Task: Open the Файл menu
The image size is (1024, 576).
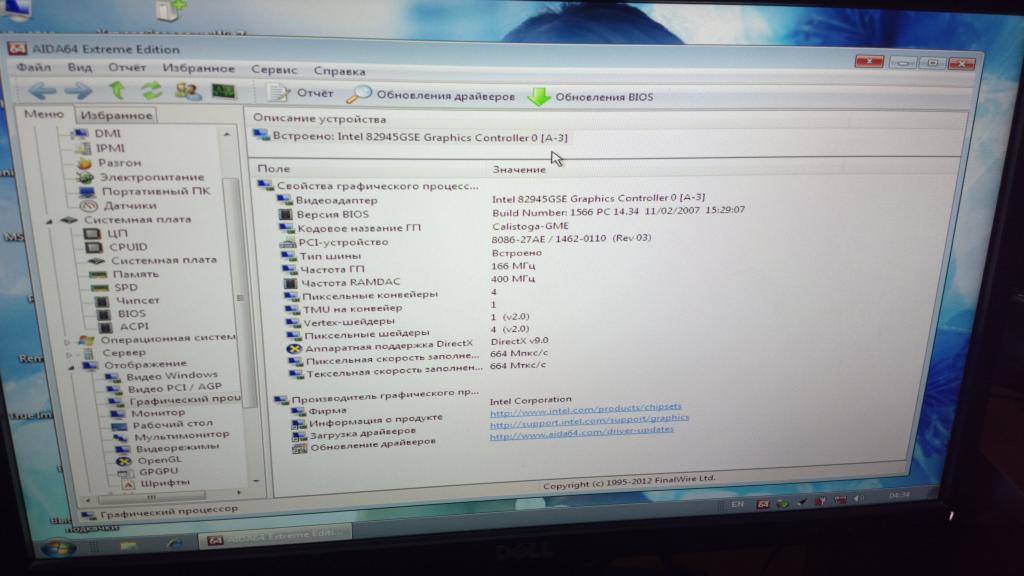Action: (34, 67)
